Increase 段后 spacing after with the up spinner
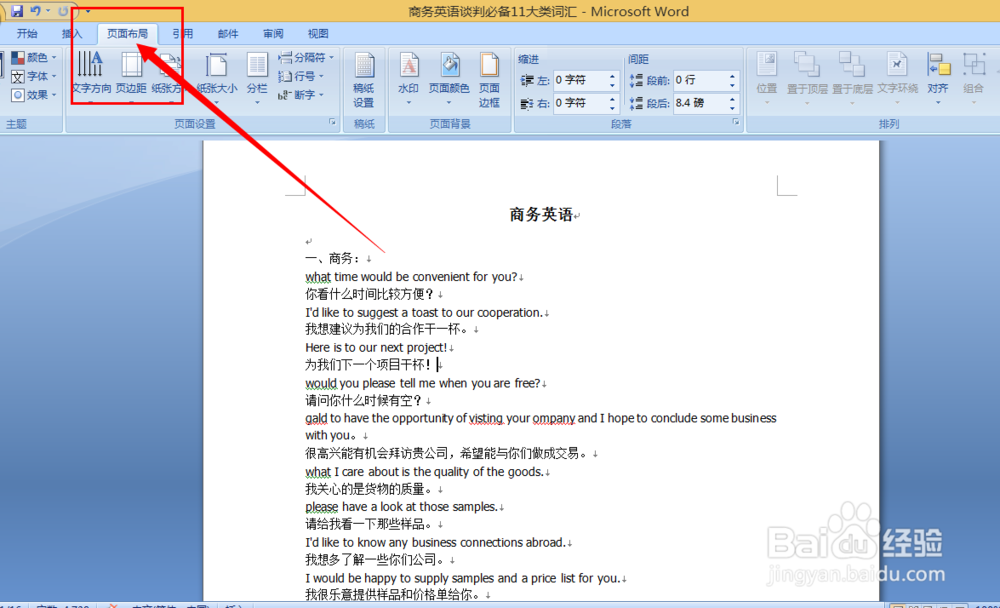This screenshot has width=1000, height=608. coord(732,99)
